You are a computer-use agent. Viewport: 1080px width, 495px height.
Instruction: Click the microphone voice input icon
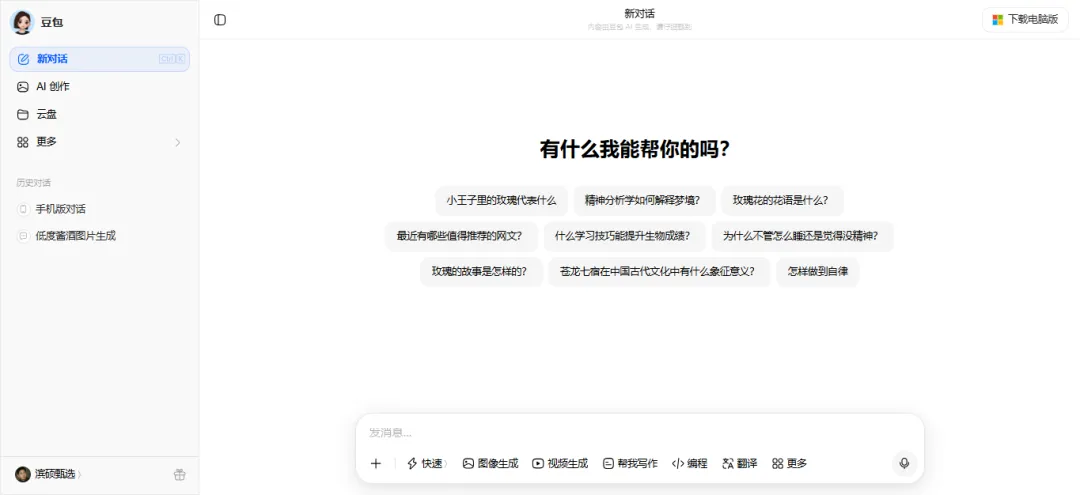904,463
